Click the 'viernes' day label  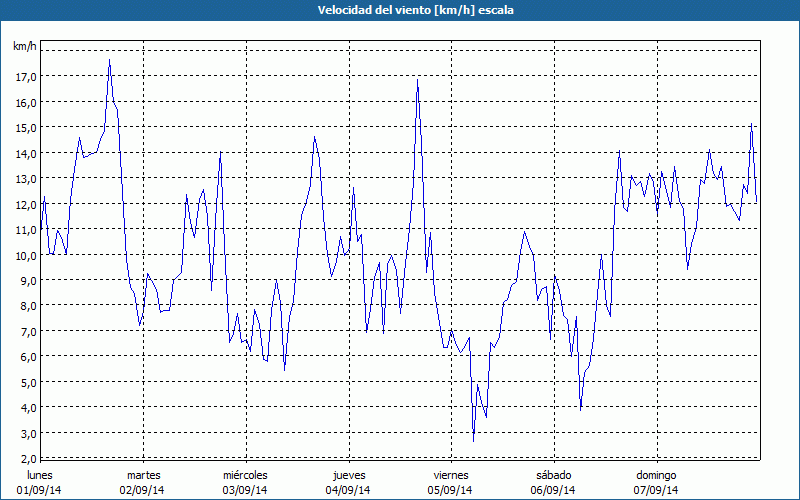point(450,475)
